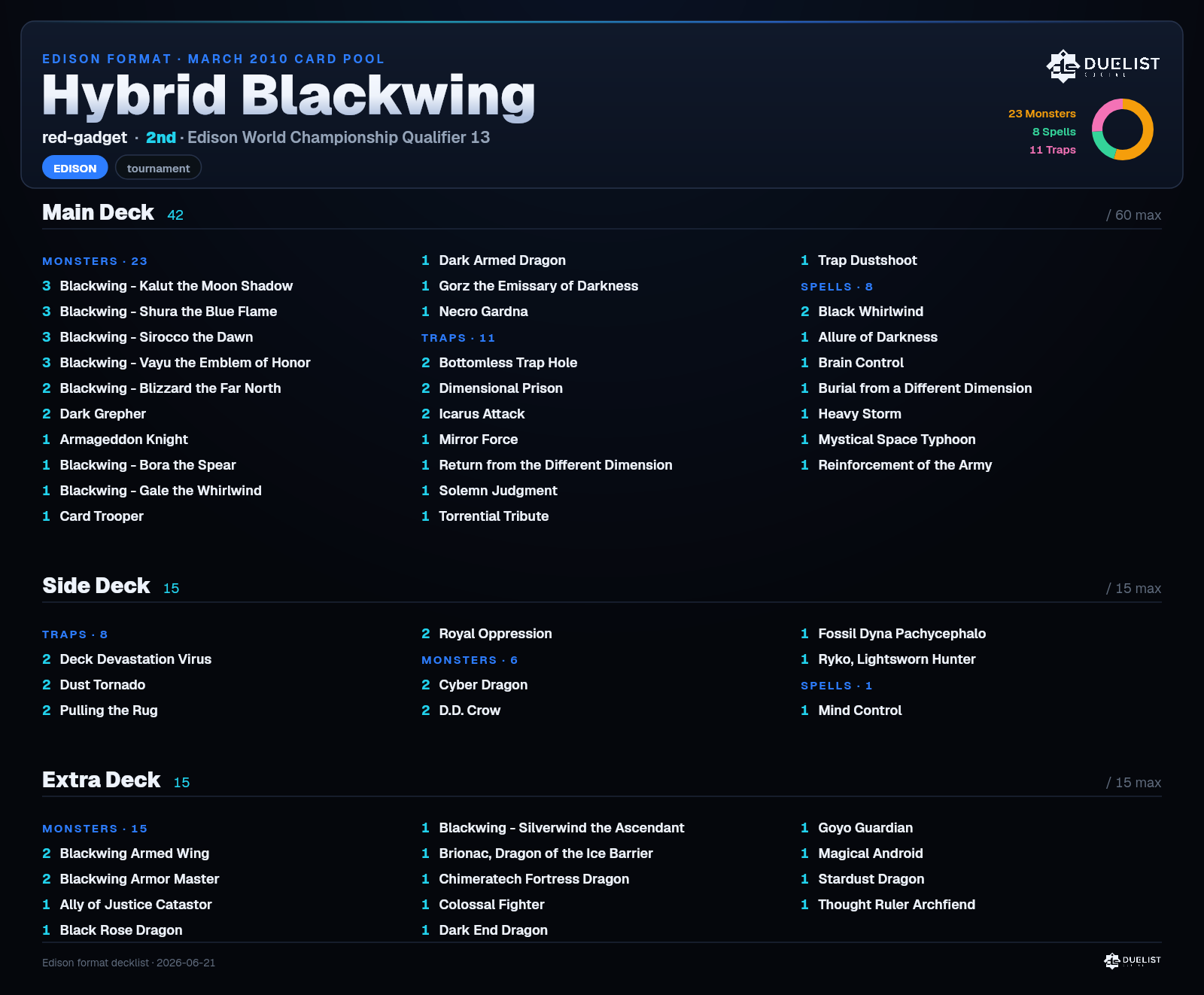Click the 11 Traps legend label
Viewport: 1204px width, 995px height.
coord(1053,150)
